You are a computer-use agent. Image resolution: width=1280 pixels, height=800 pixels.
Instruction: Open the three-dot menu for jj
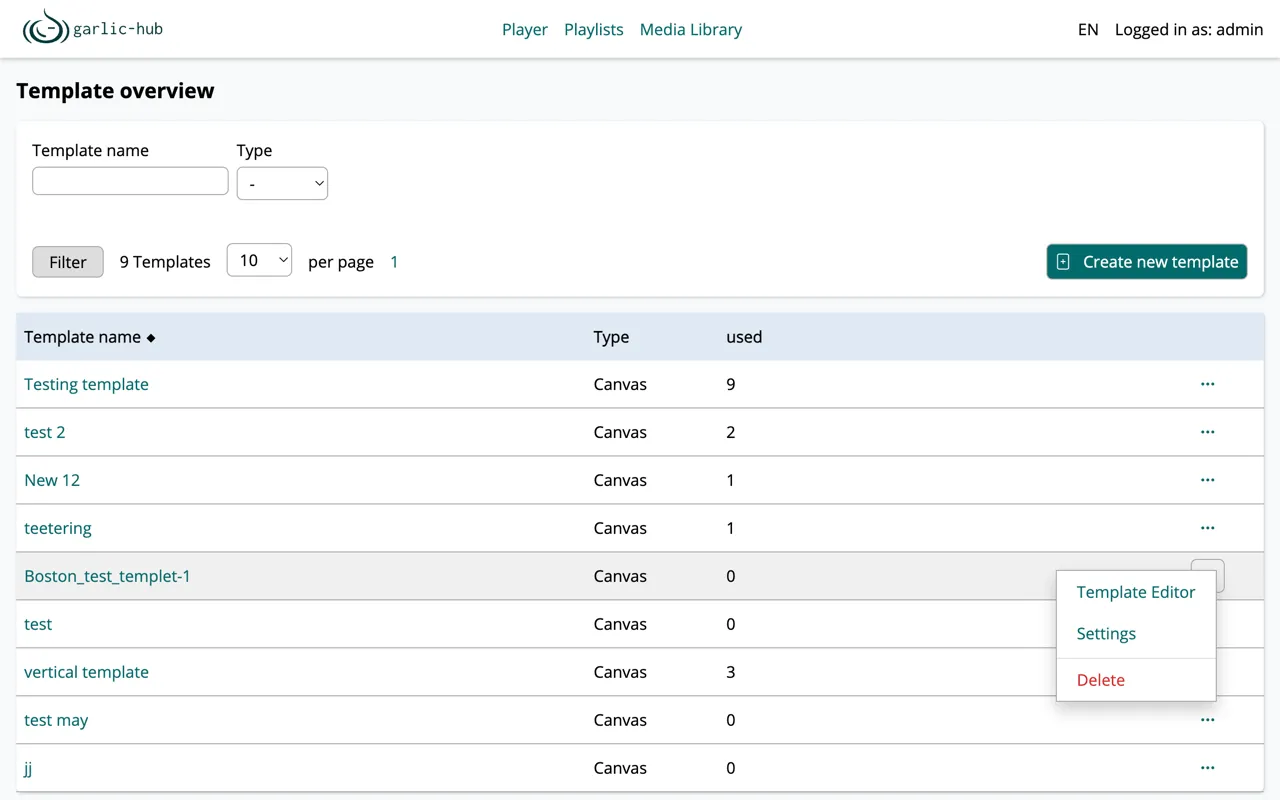(x=1207, y=768)
